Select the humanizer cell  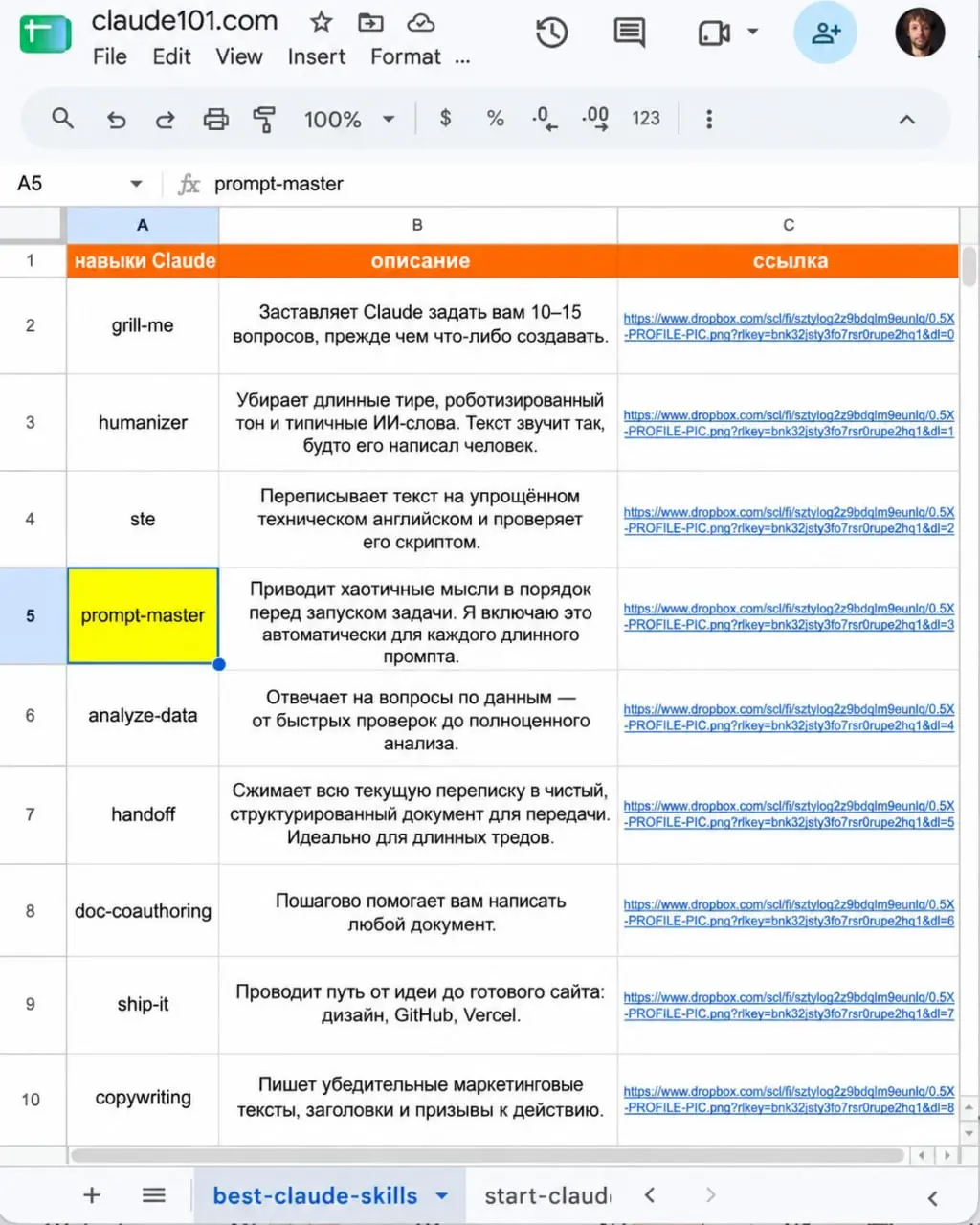coord(143,422)
